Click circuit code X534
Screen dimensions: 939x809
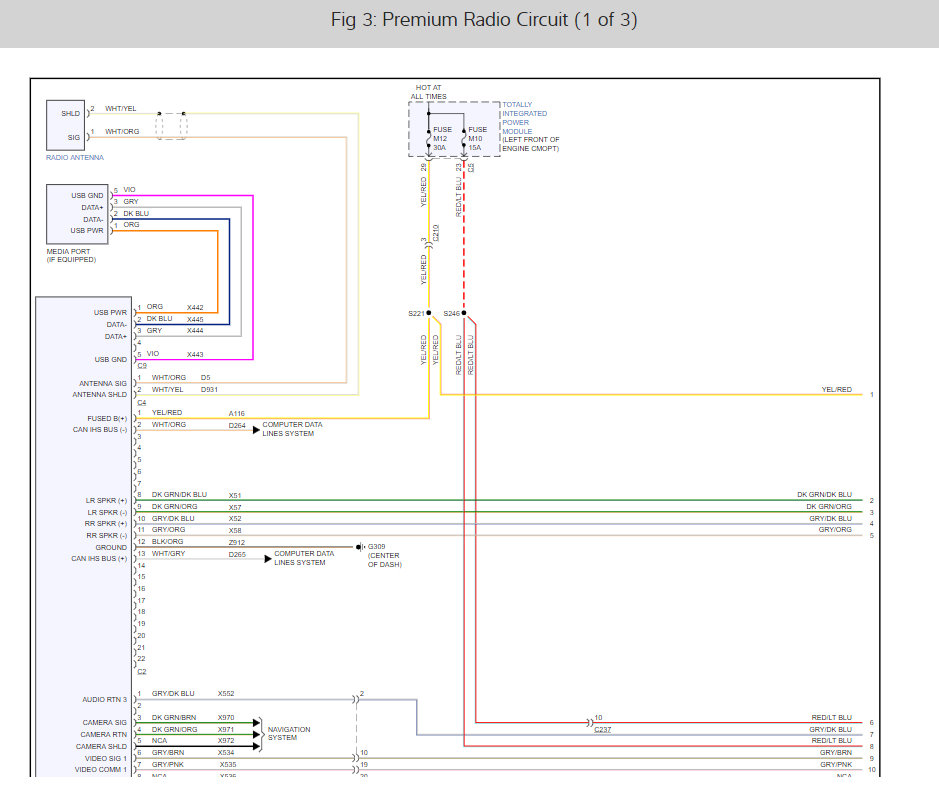tap(226, 753)
